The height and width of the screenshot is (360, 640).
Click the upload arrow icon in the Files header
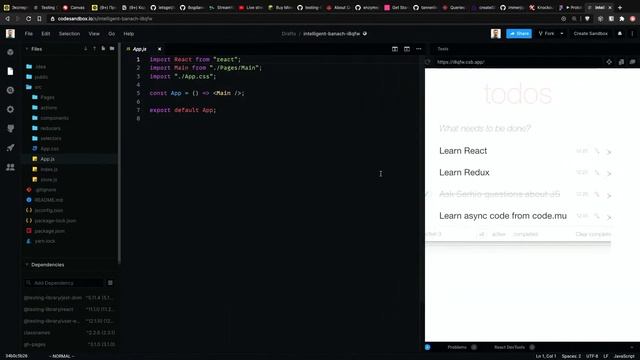click(94, 49)
